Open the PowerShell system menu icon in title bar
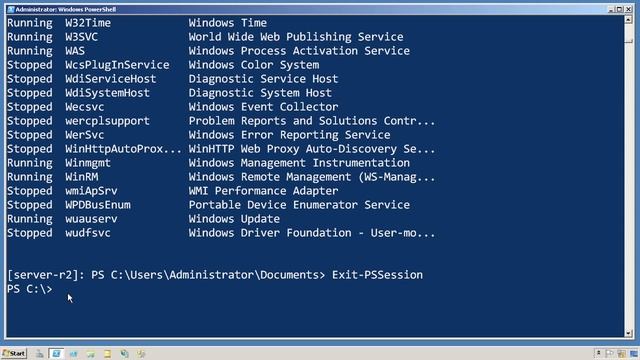This screenshot has height=360, width=640. [11, 9]
